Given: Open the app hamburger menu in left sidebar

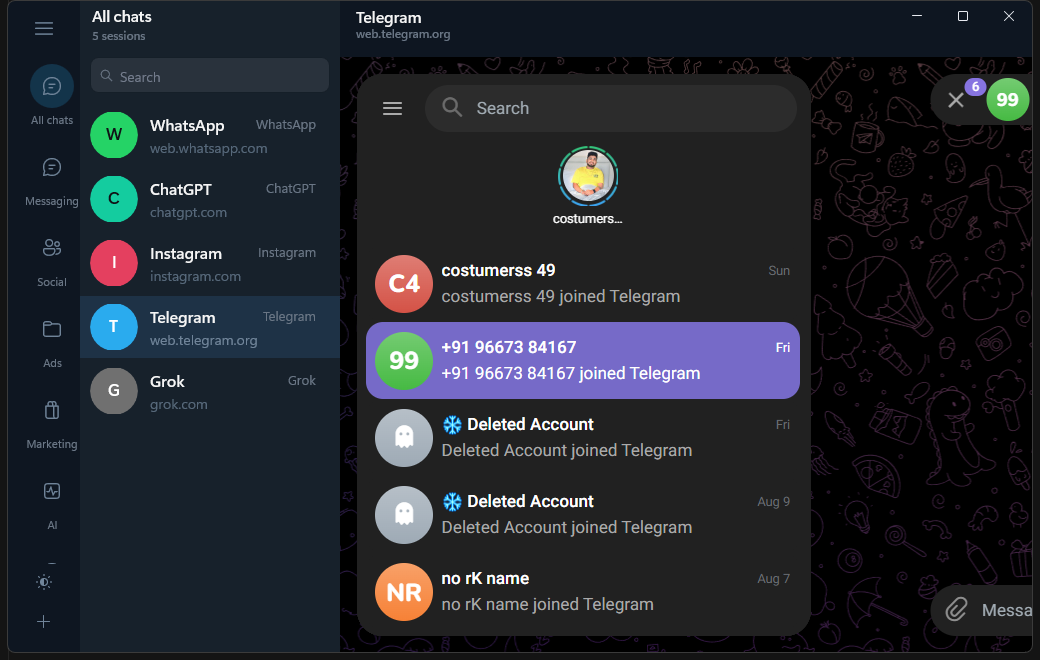Looking at the screenshot, I should tap(44, 29).
